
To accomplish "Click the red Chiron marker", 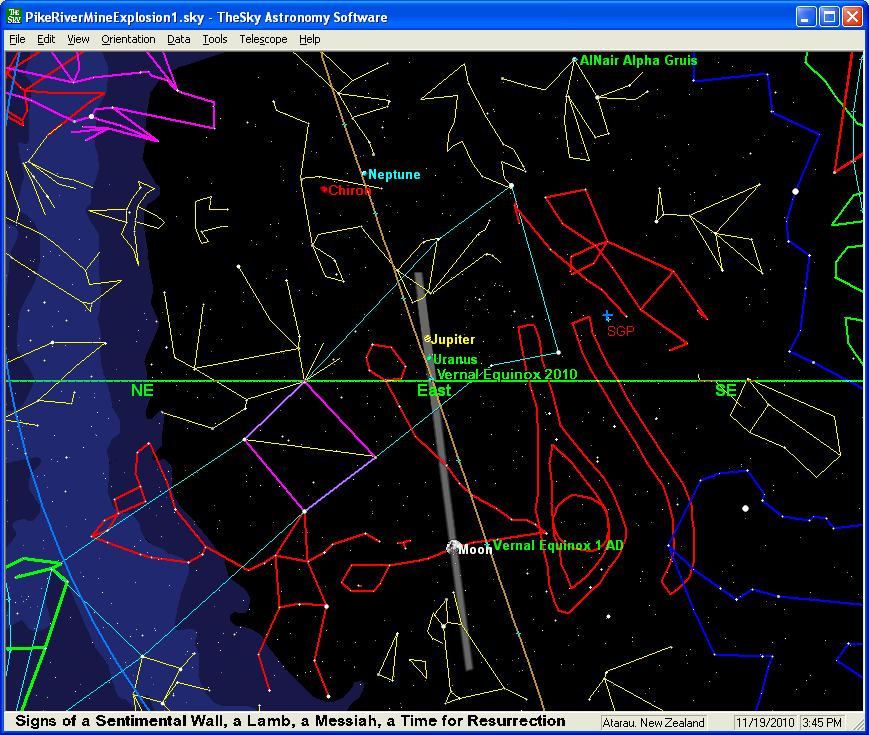I will (323, 188).
